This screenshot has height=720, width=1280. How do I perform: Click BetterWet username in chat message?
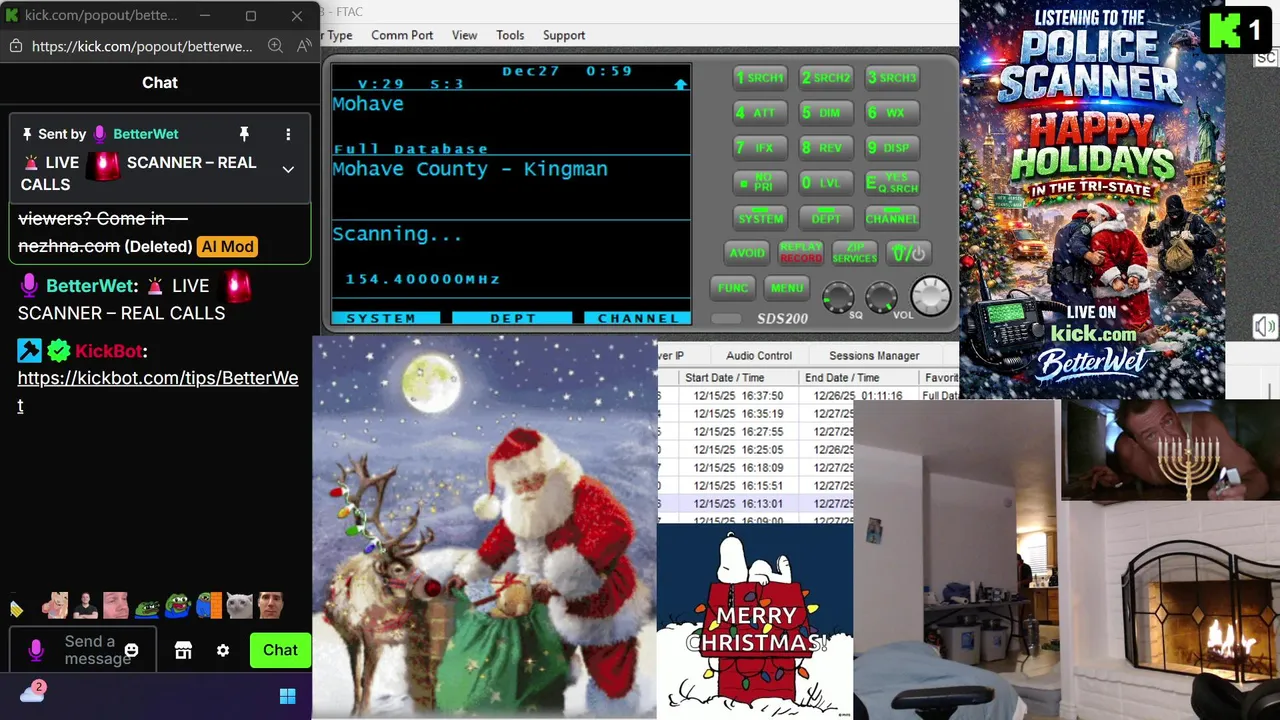click(90, 286)
